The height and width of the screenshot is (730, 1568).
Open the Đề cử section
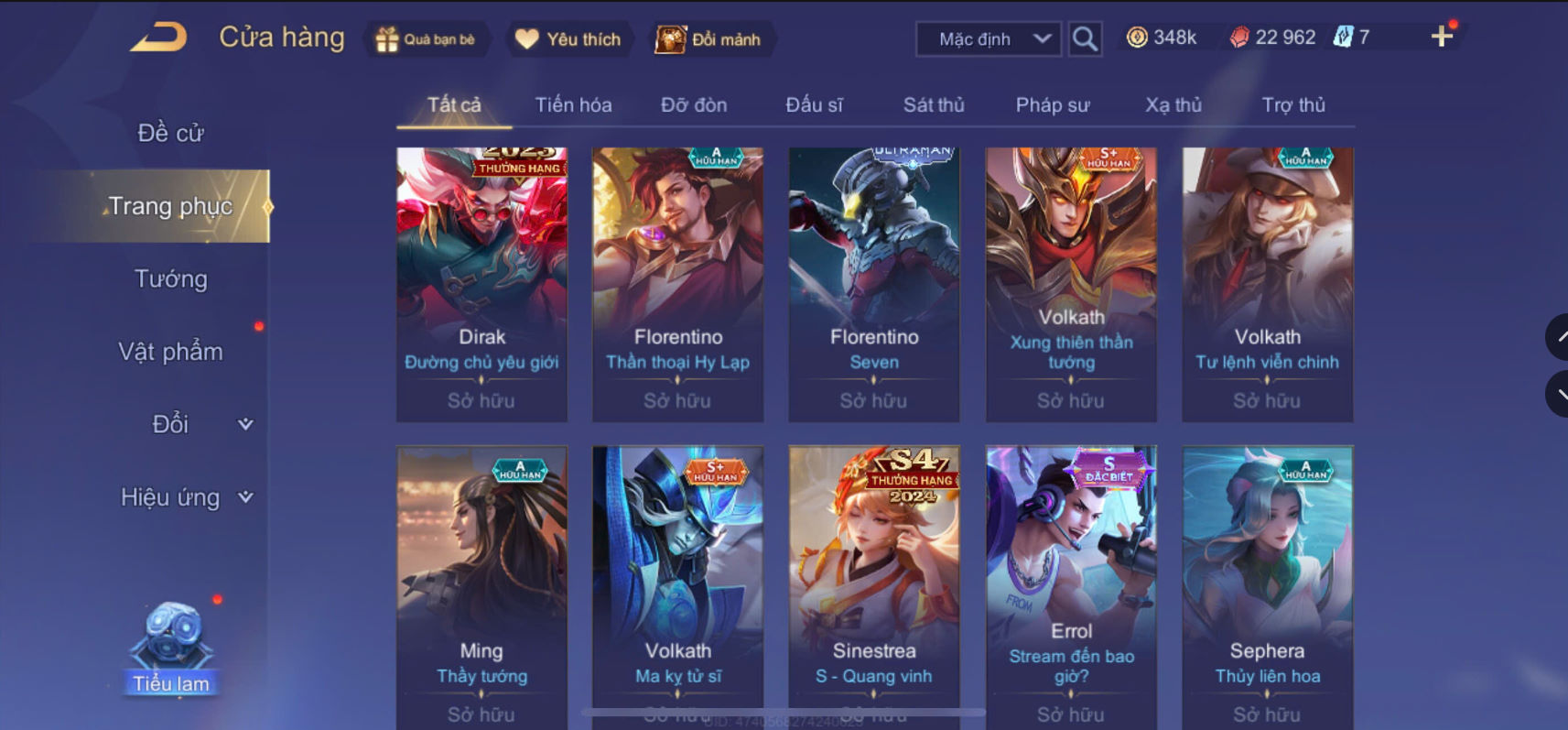[x=170, y=133]
